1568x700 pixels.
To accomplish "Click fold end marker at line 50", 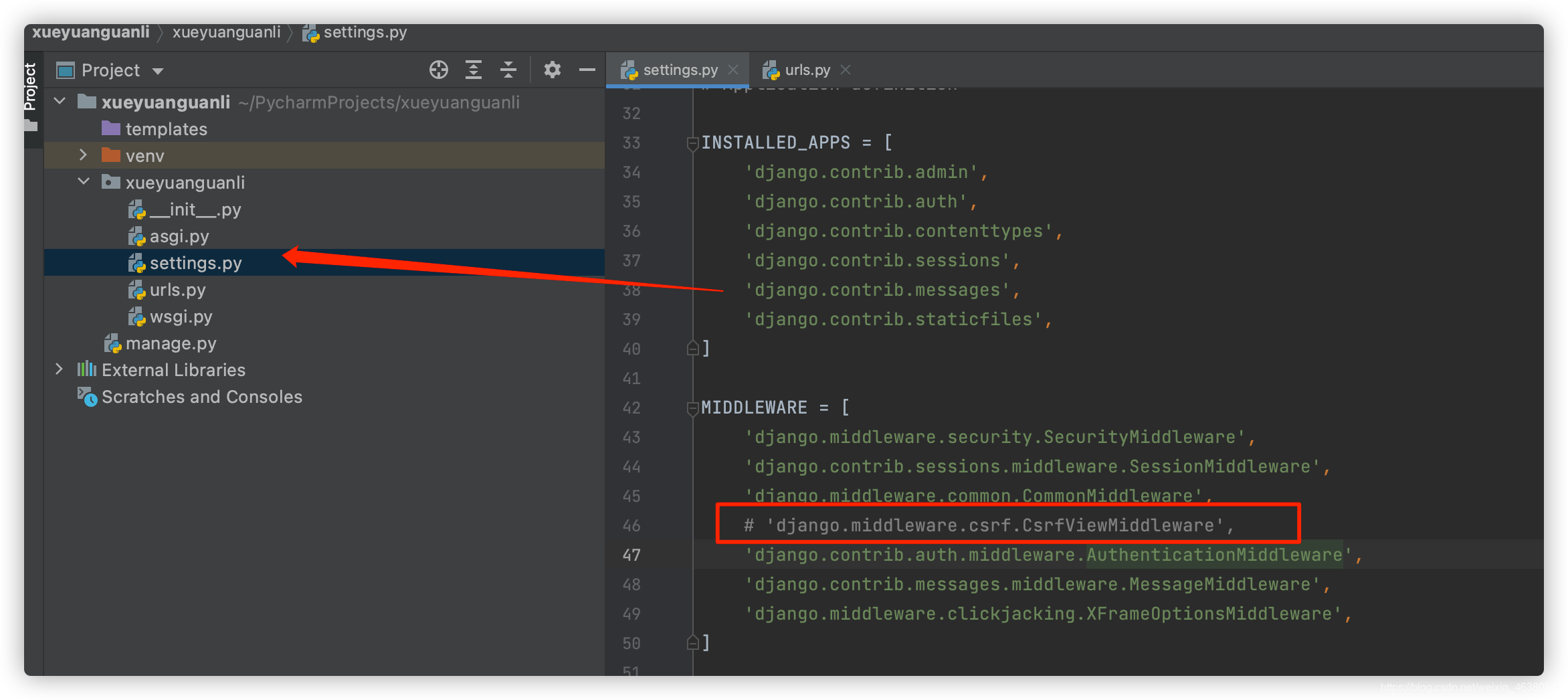I will point(692,642).
